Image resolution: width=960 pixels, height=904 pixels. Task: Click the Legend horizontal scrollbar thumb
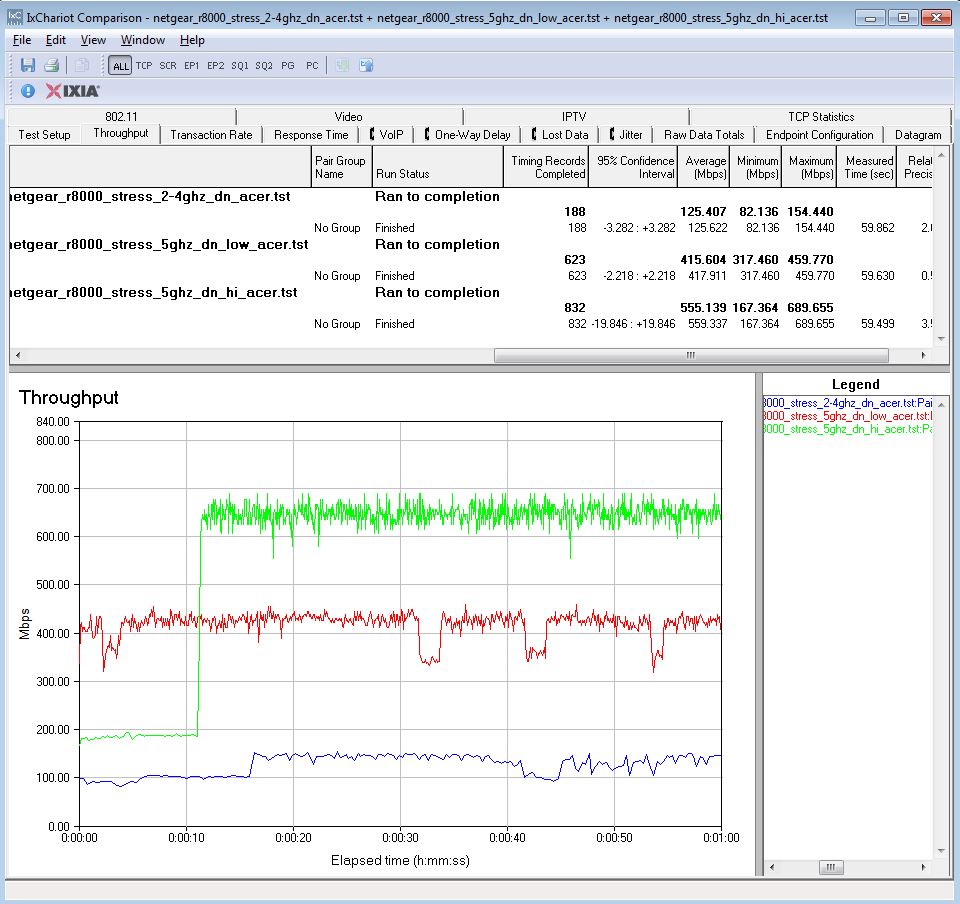[831, 867]
